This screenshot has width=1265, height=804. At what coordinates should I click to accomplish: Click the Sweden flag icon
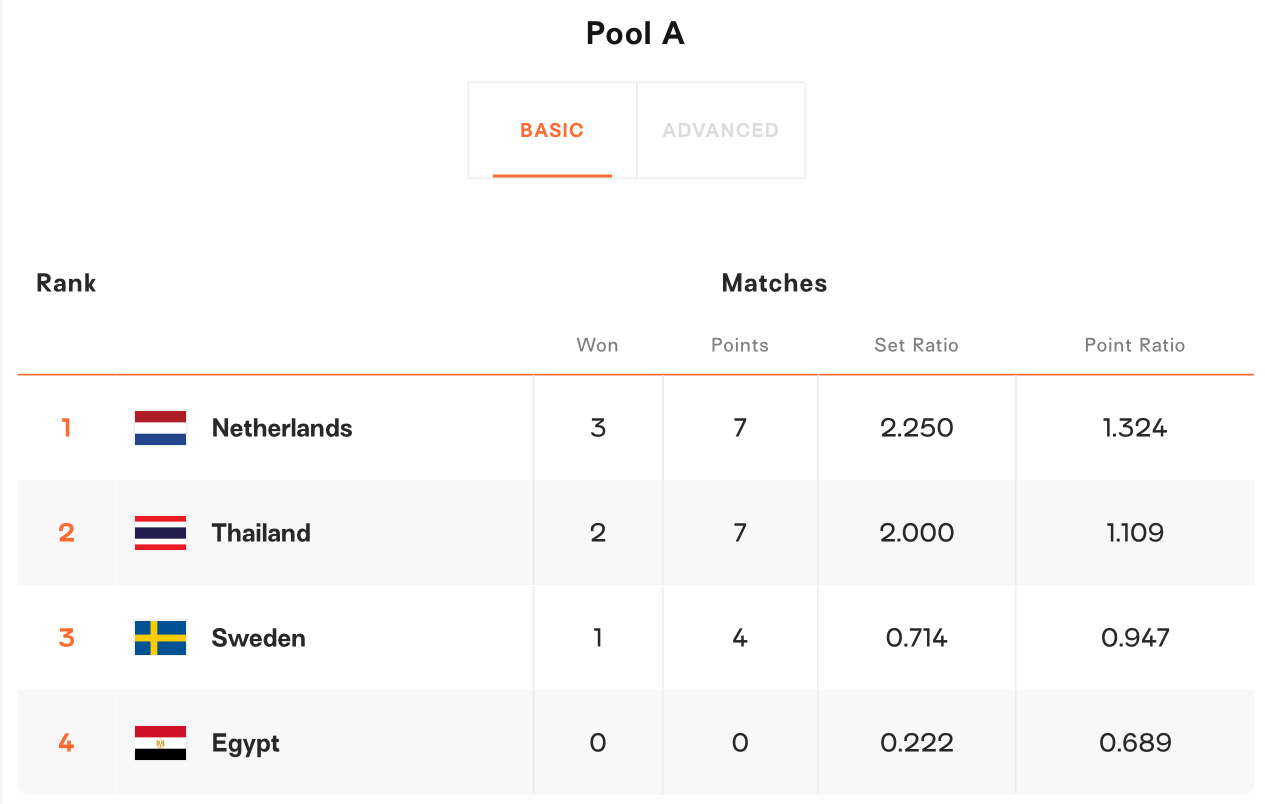pos(160,638)
